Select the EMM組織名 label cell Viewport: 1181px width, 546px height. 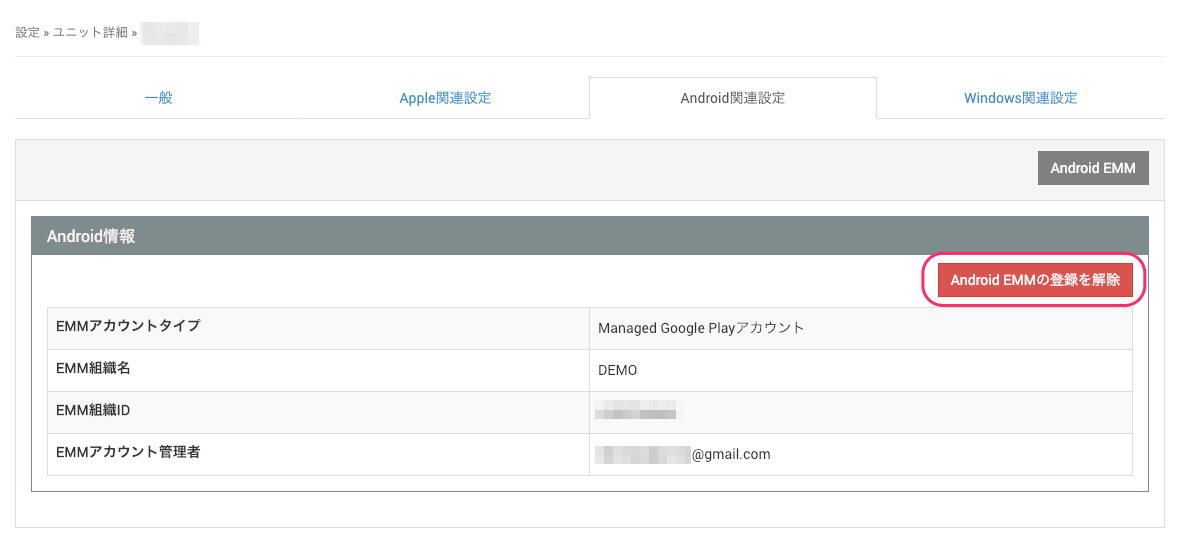[x=94, y=368]
